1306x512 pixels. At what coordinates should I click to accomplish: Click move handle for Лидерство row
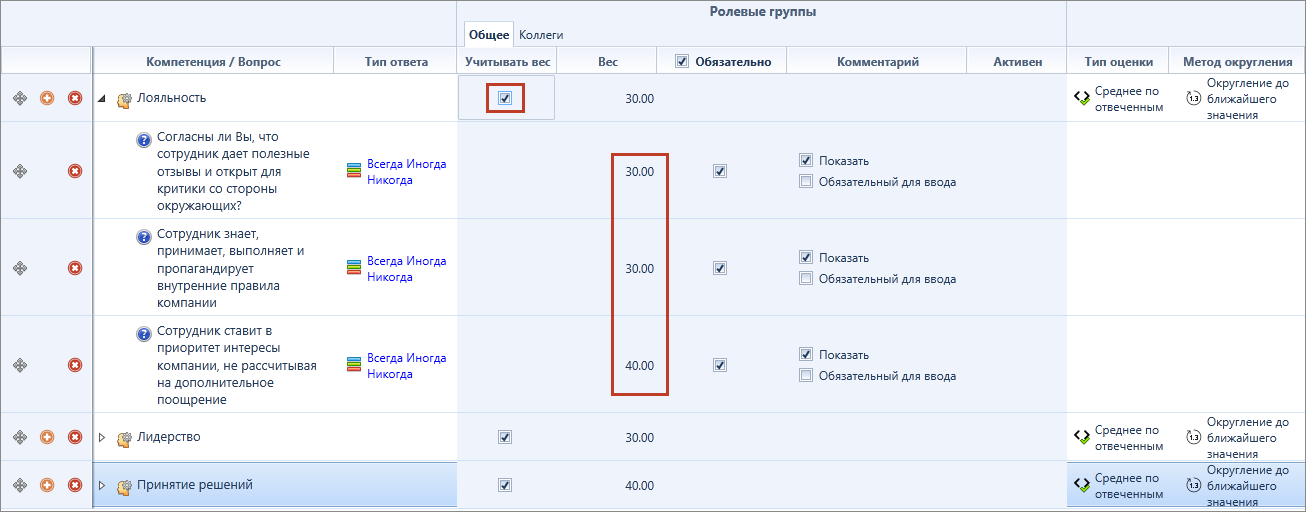coord(19,437)
